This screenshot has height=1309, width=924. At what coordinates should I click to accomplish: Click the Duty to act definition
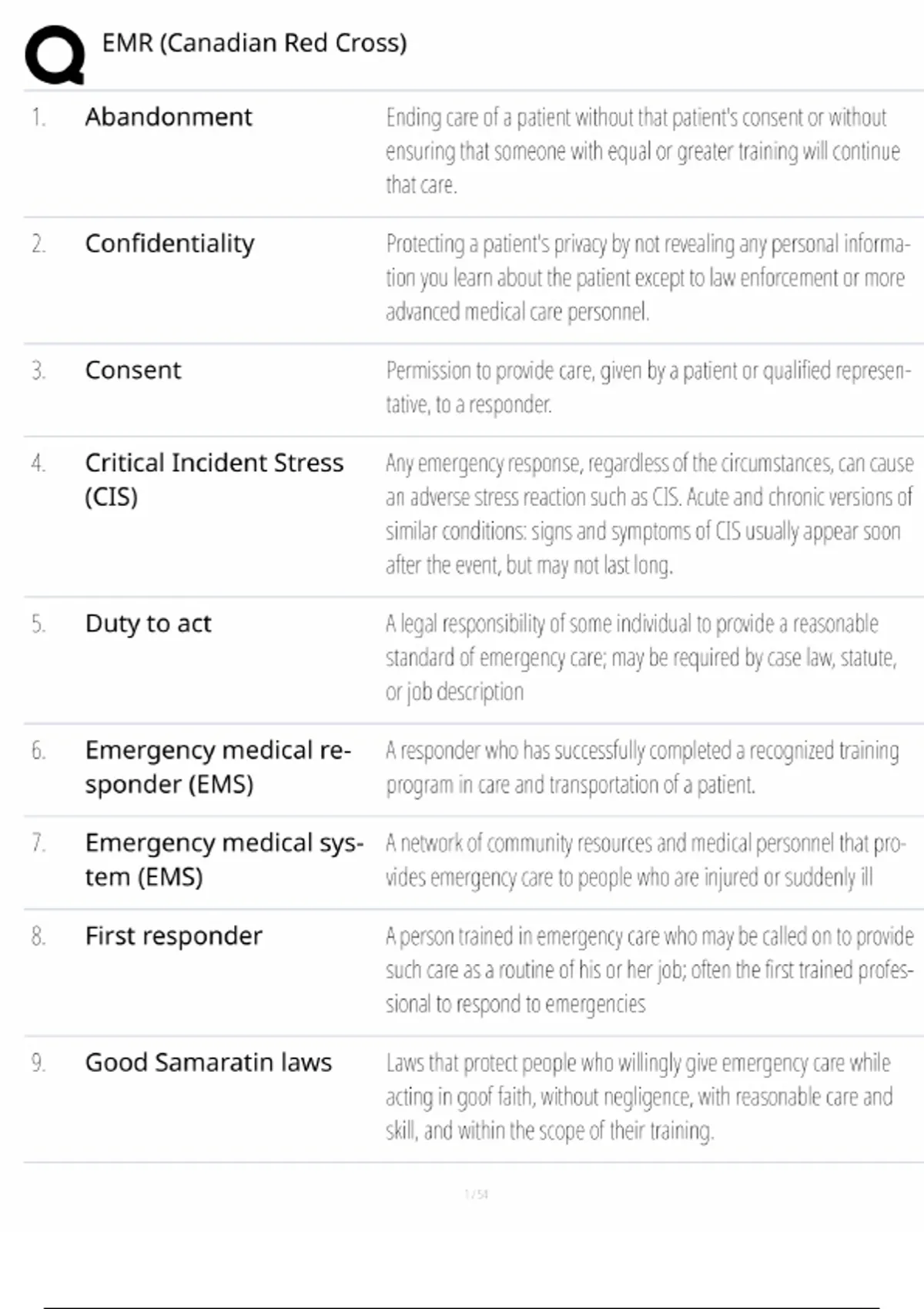[x=641, y=657]
